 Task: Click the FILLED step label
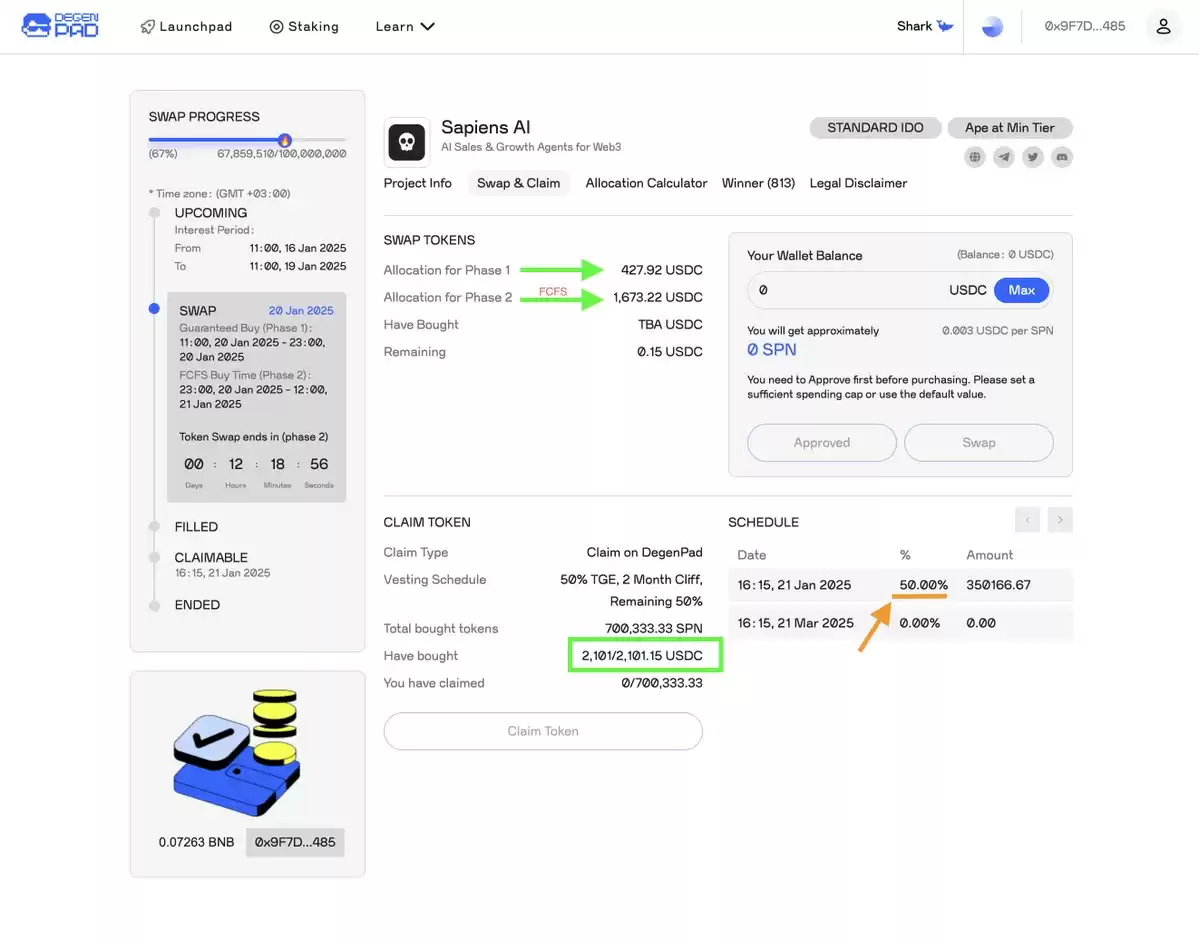click(x=197, y=527)
